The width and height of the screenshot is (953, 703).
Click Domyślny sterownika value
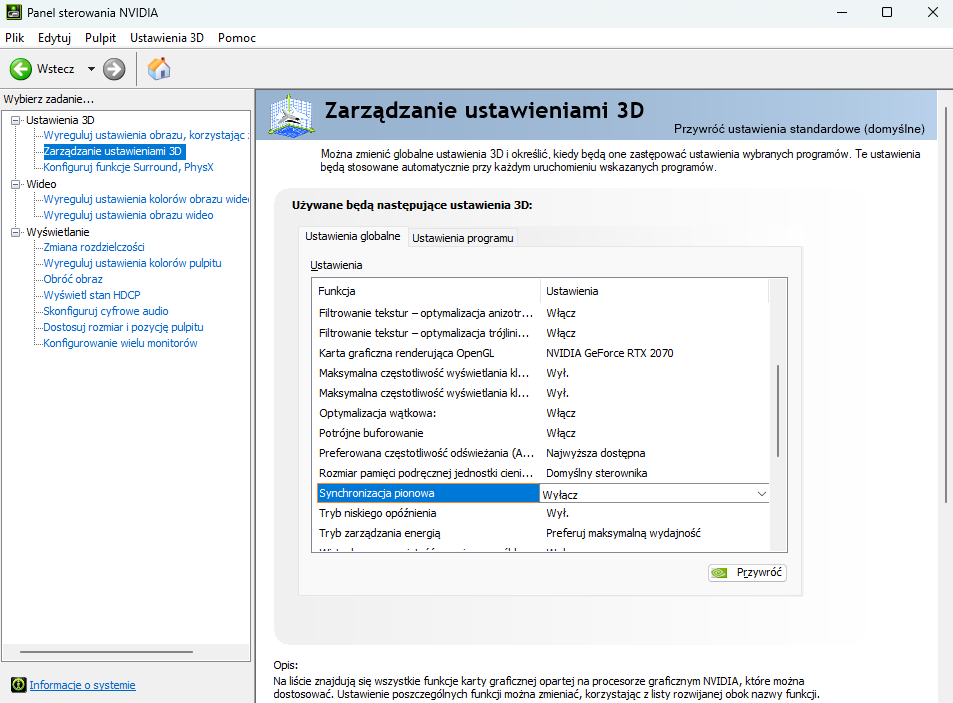pyautogui.click(x=596, y=473)
